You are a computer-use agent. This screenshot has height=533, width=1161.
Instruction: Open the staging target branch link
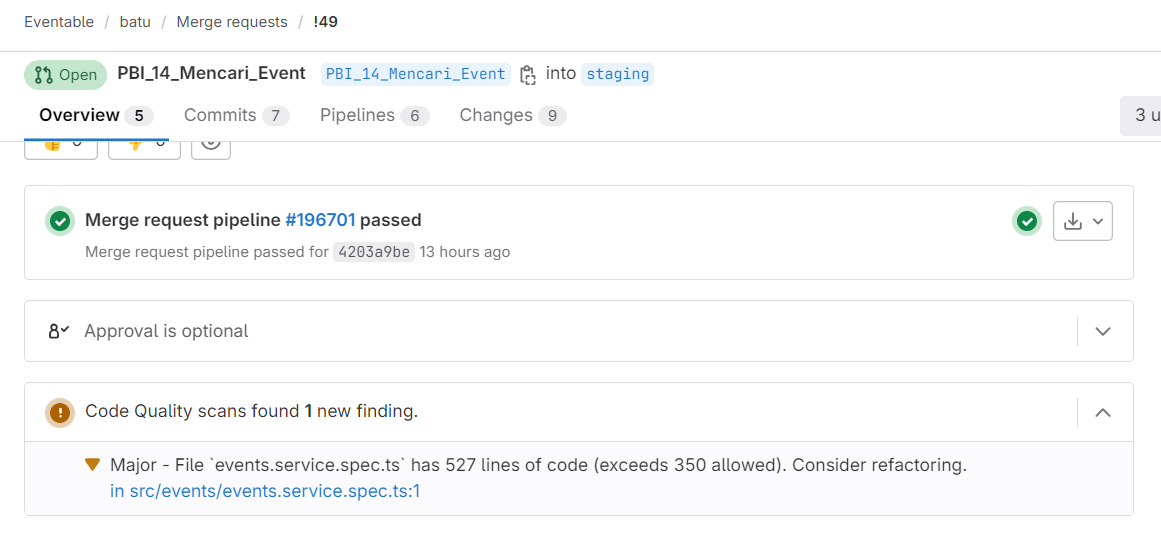tap(618, 74)
